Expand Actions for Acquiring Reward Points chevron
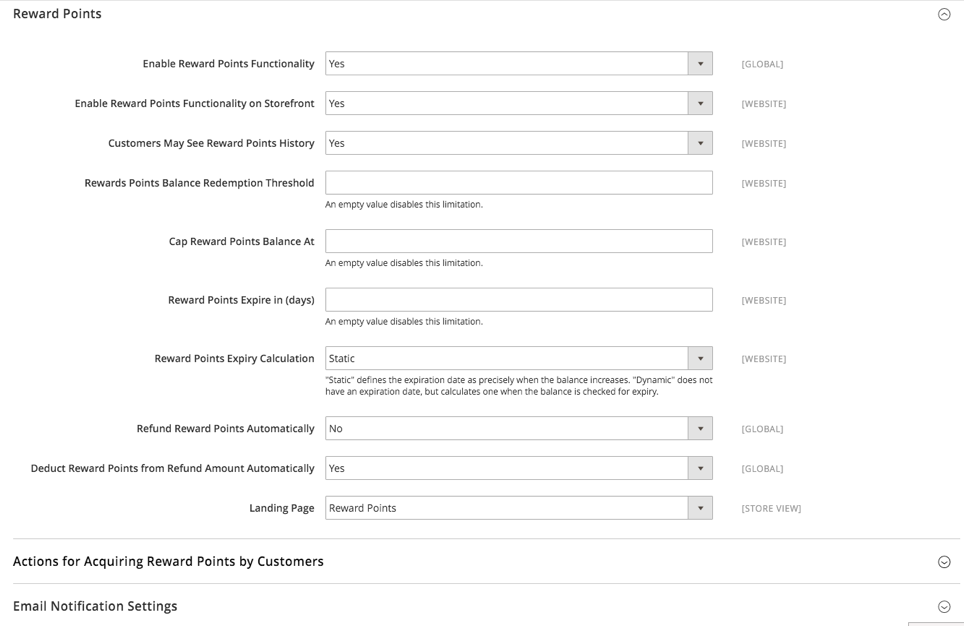964x626 pixels. click(x=944, y=562)
